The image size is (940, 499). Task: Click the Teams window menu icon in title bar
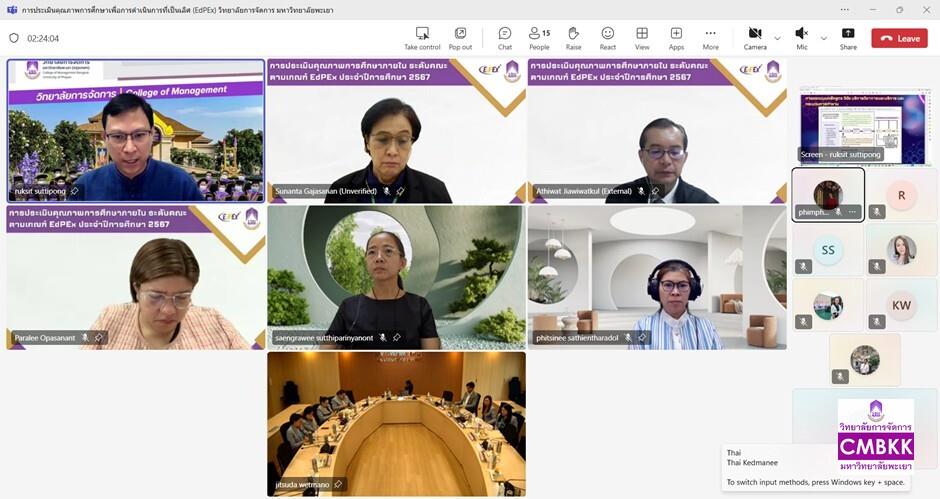(12, 10)
